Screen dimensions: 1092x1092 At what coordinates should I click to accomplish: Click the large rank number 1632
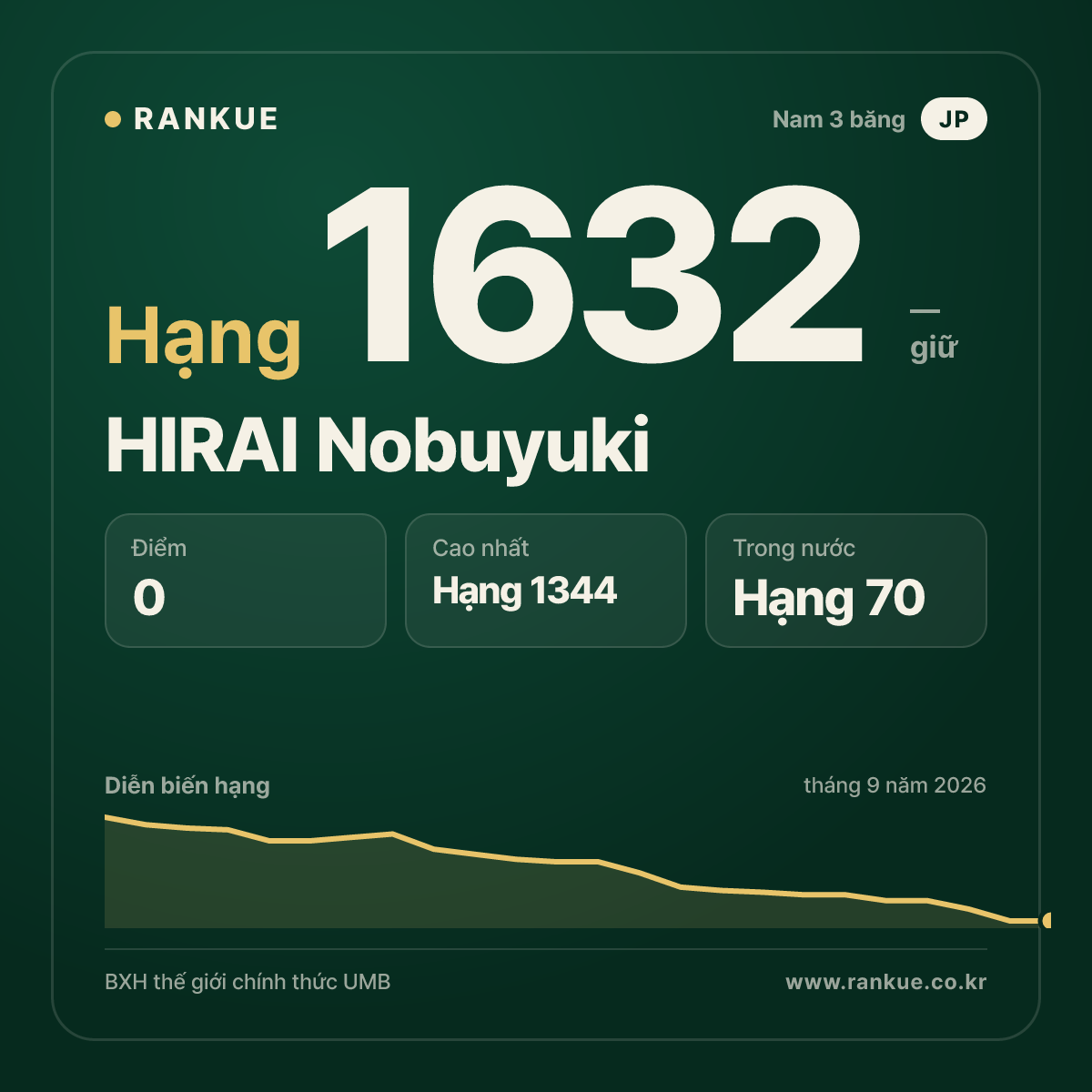click(593, 274)
